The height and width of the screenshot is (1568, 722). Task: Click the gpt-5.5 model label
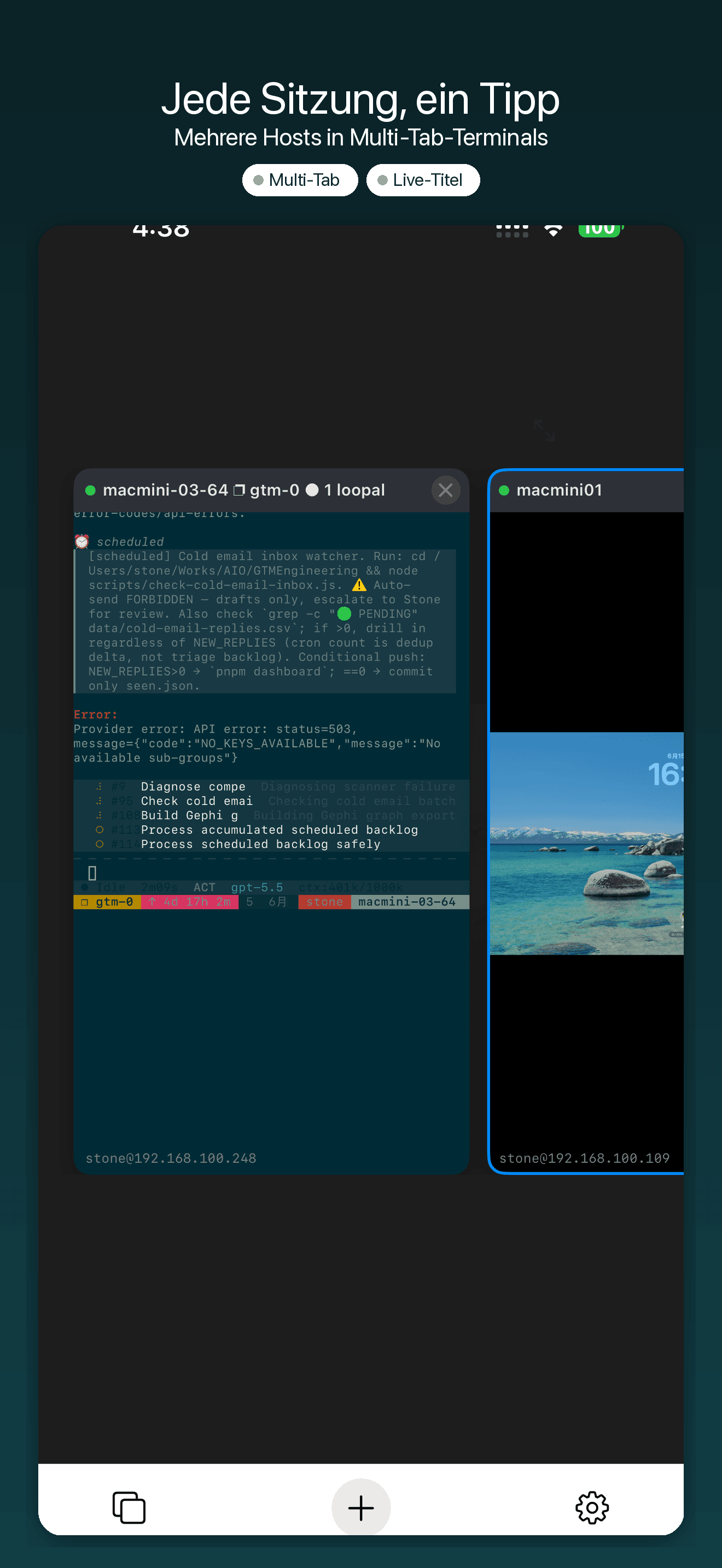(257, 887)
